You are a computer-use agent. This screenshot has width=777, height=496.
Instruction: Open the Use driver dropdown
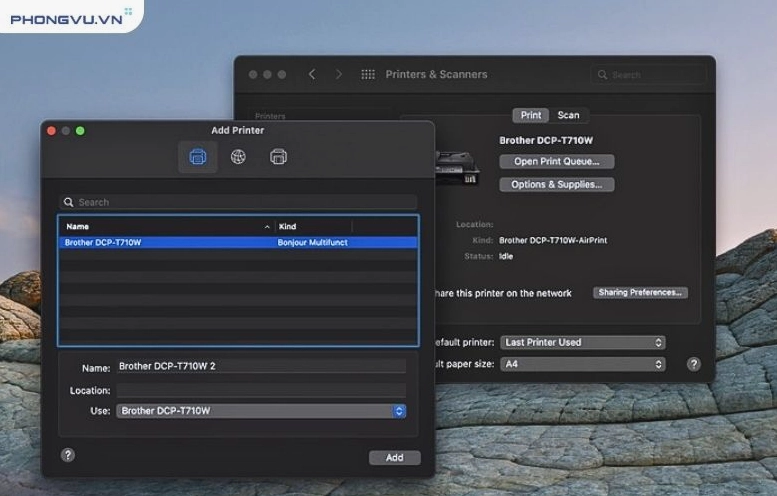261,411
